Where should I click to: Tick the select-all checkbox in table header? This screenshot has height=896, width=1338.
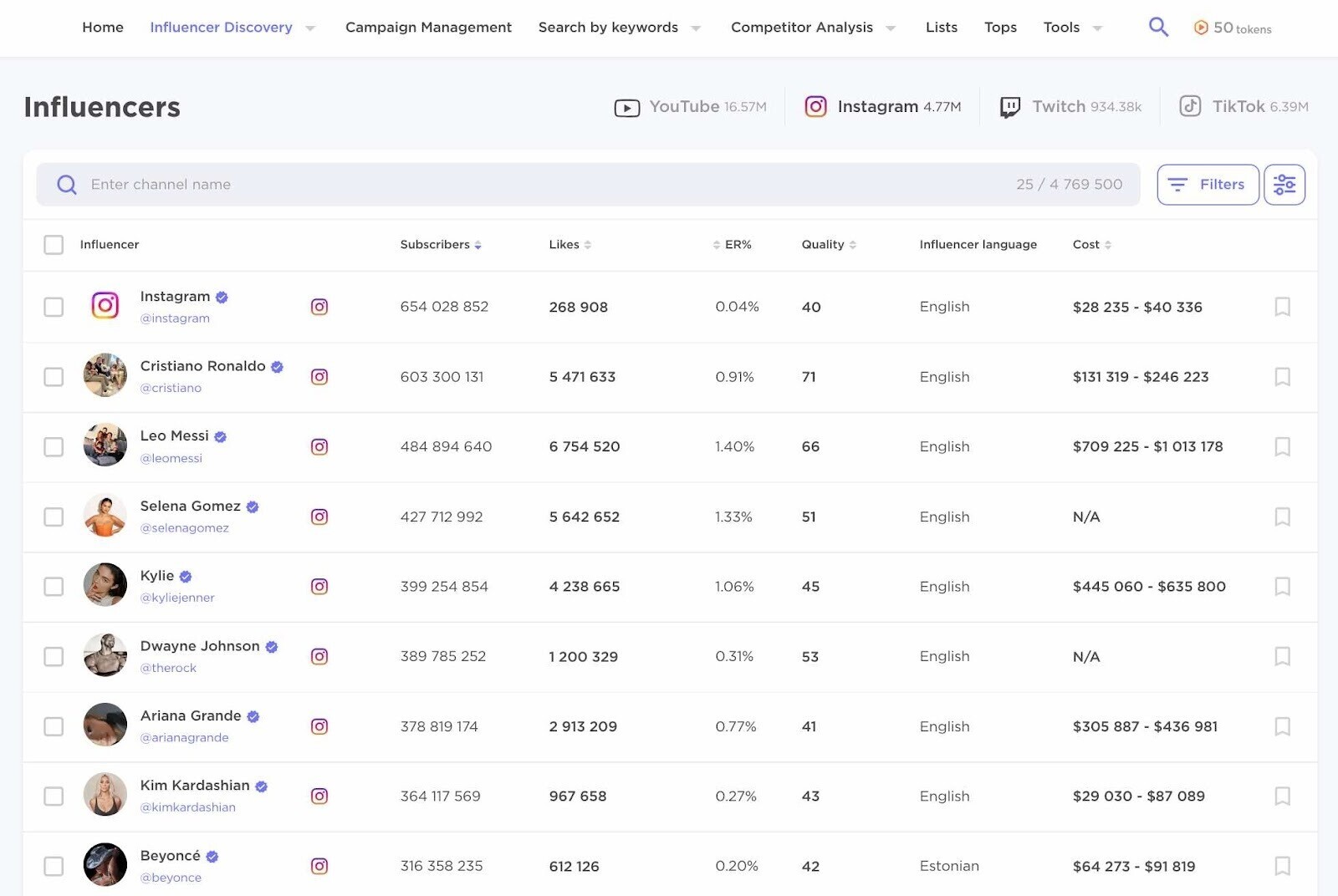54,245
